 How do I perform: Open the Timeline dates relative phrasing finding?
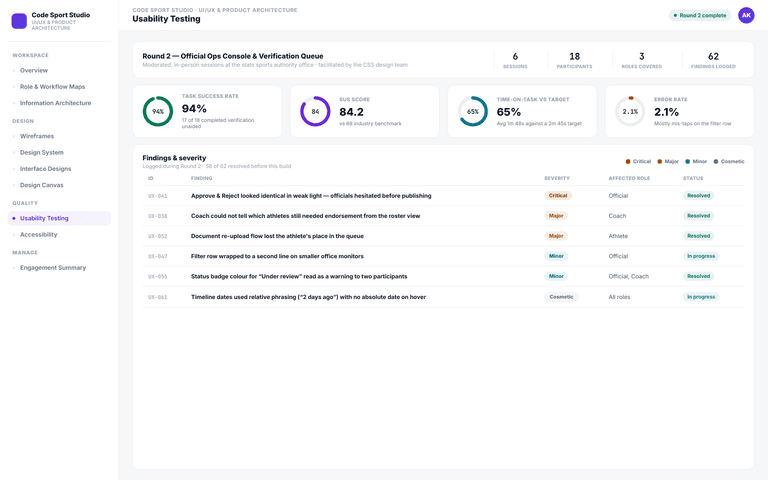click(x=309, y=297)
